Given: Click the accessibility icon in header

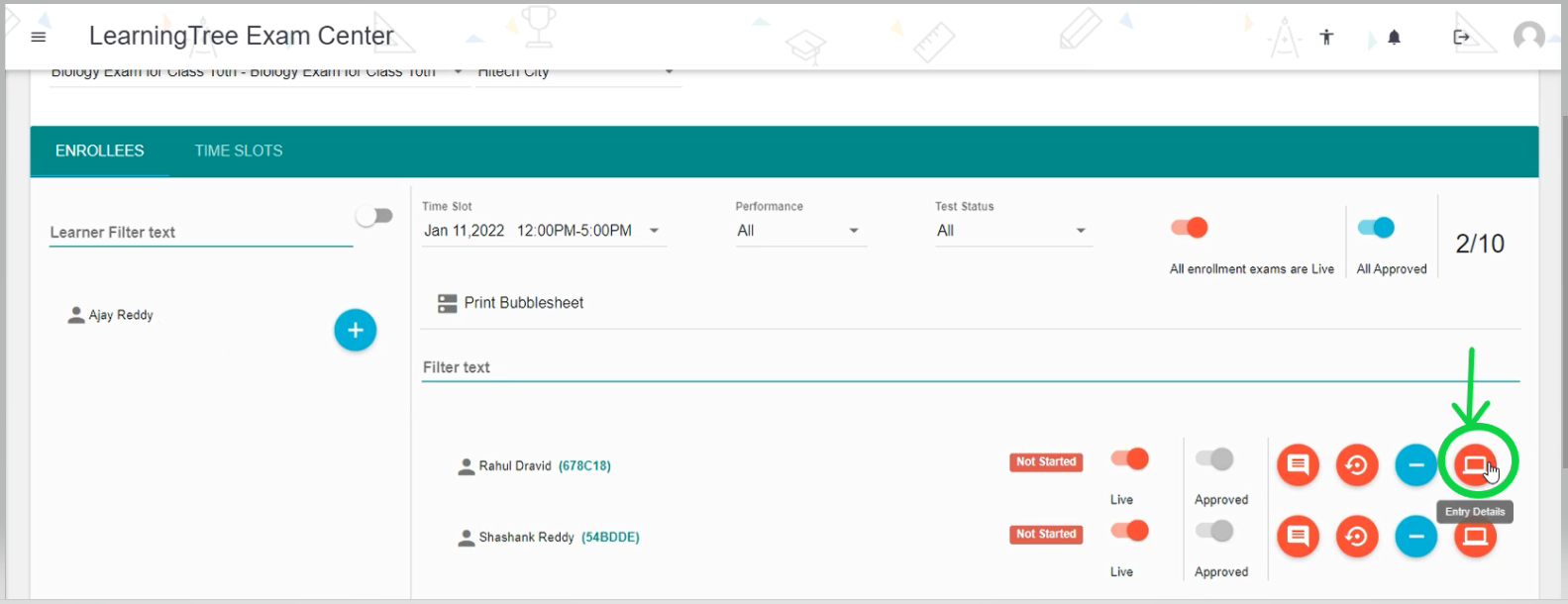Looking at the screenshot, I should 1326,38.
